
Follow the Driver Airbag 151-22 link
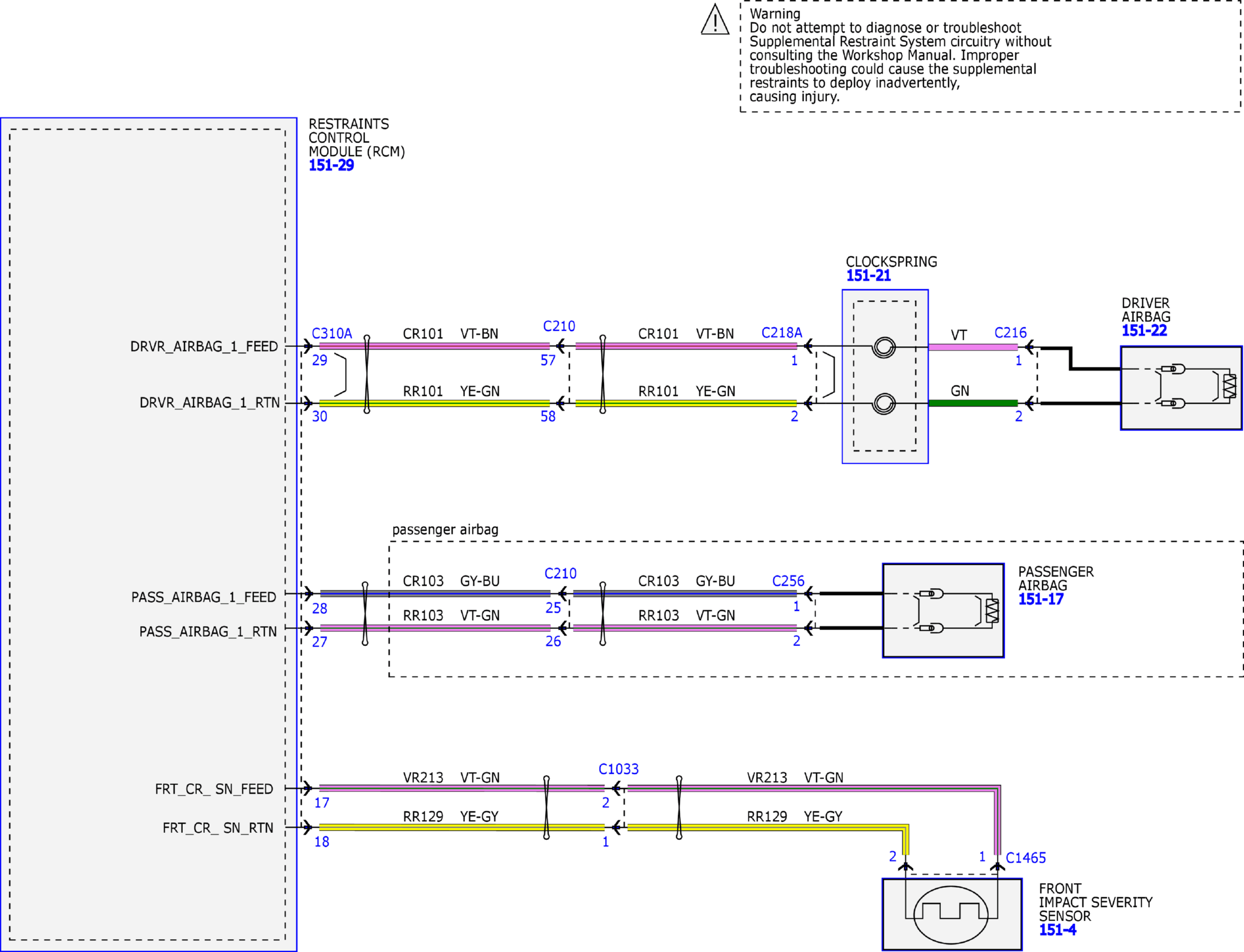coord(1144,331)
